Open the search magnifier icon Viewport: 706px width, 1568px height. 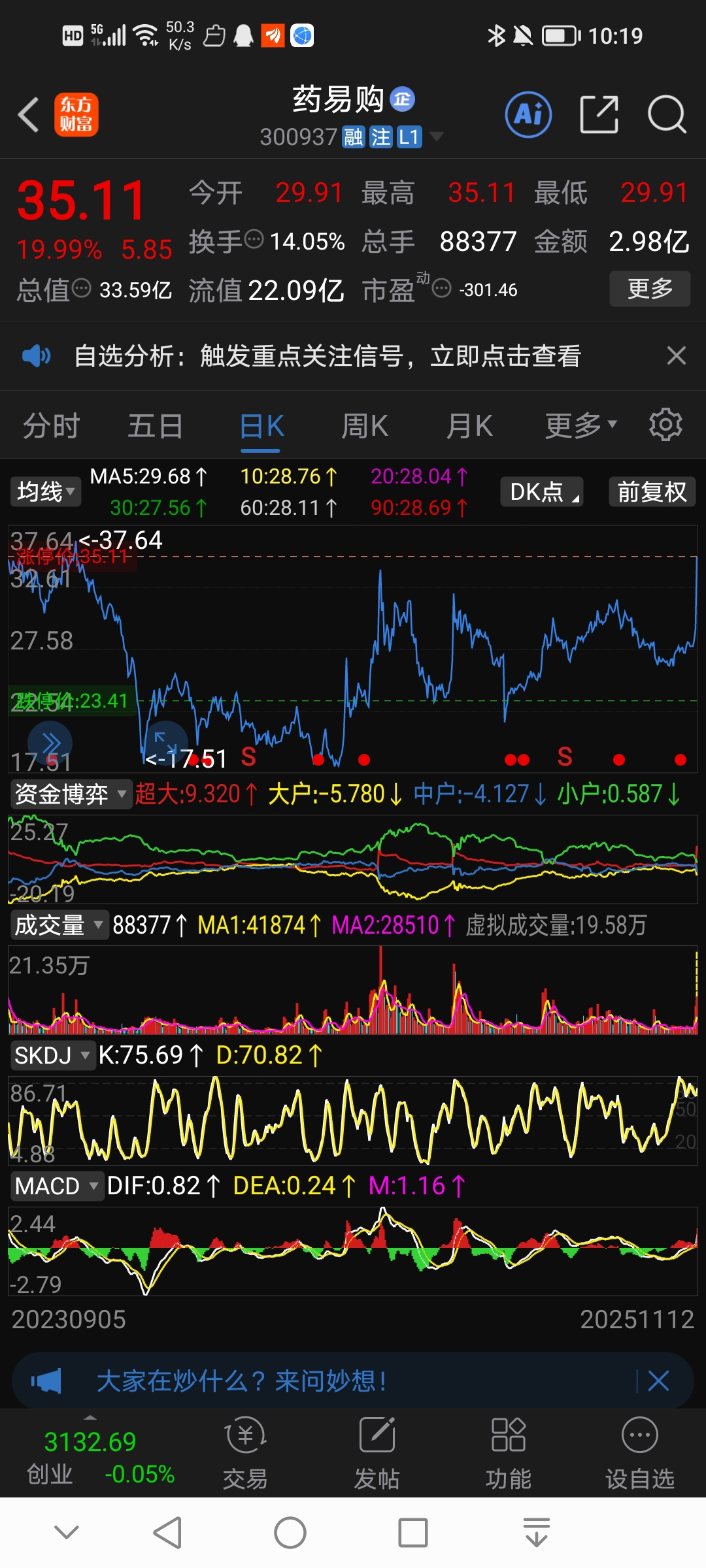pyautogui.click(x=667, y=114)
